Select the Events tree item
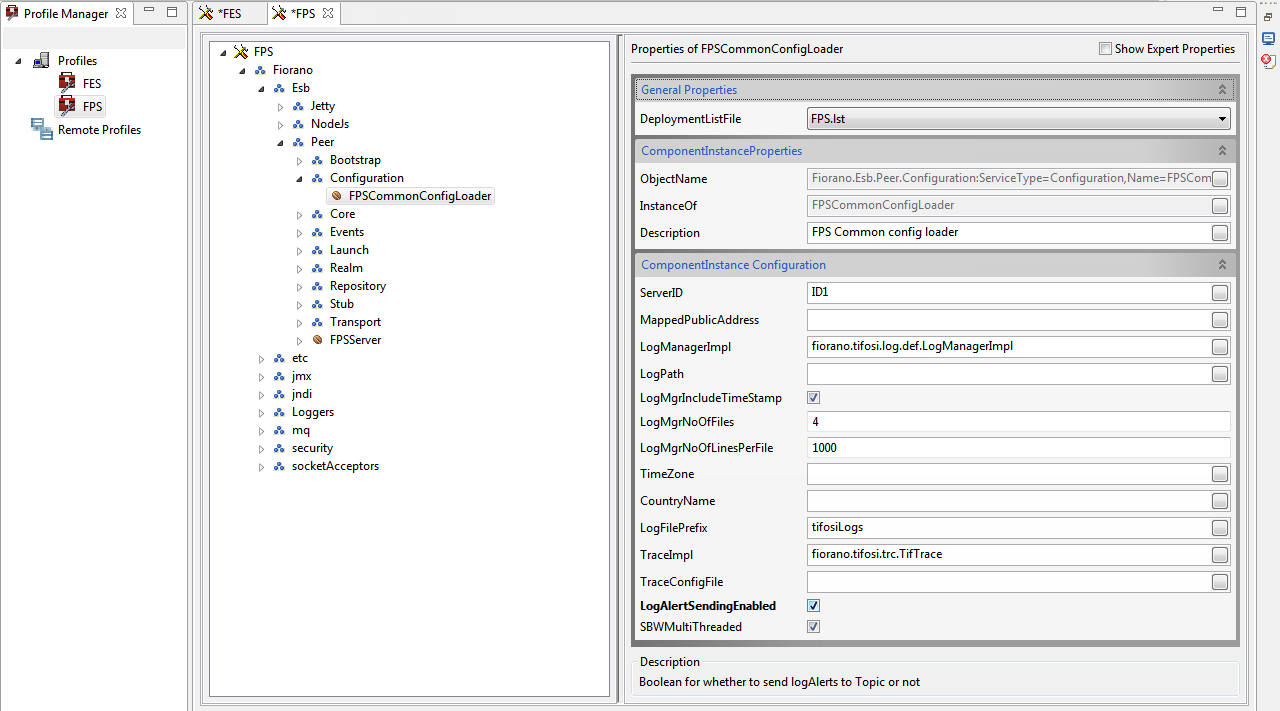Screen dimensions: 1280x711 click(347, 232)
